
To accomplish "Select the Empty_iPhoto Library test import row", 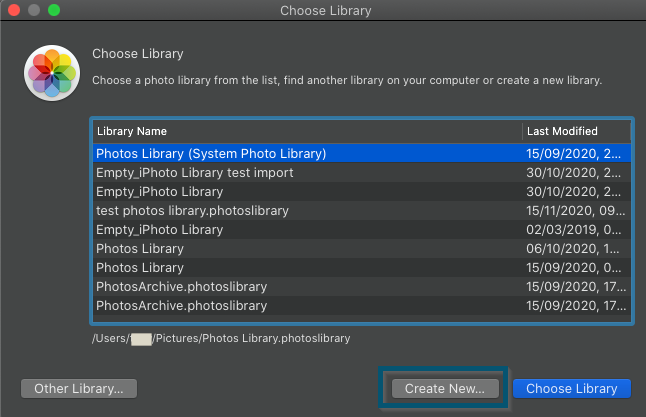I will pos(362,173).
